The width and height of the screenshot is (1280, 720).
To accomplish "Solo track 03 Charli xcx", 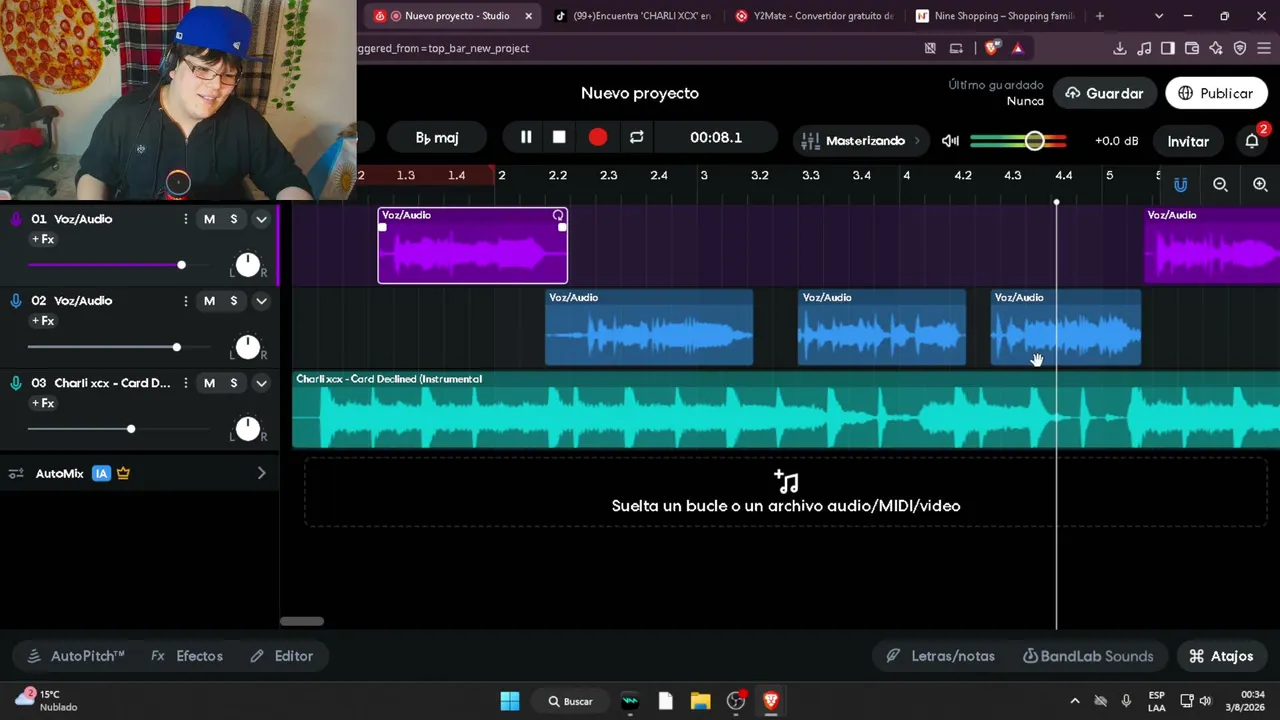I will click(x=234, y=383).
